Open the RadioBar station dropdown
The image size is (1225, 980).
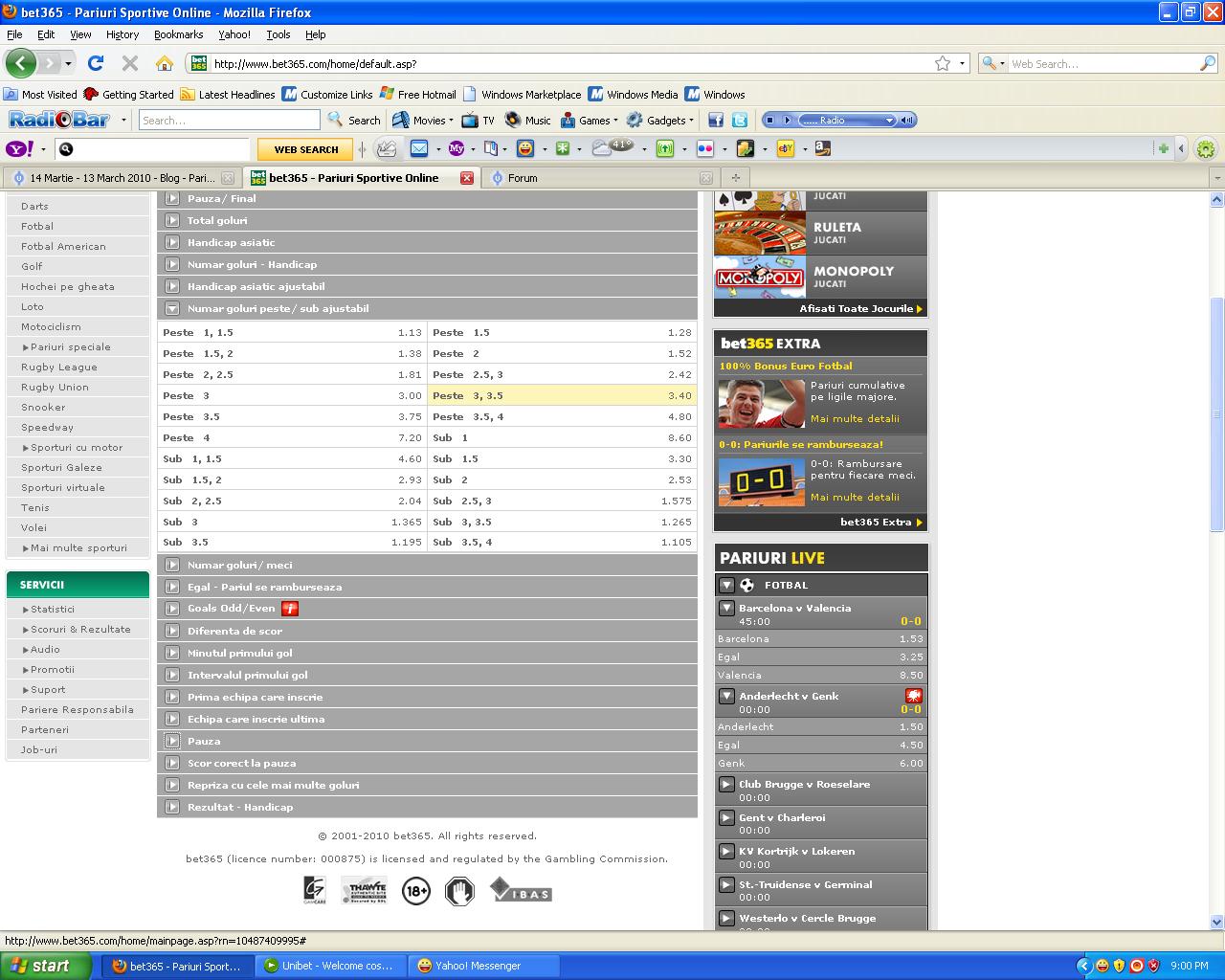(889, 120)
